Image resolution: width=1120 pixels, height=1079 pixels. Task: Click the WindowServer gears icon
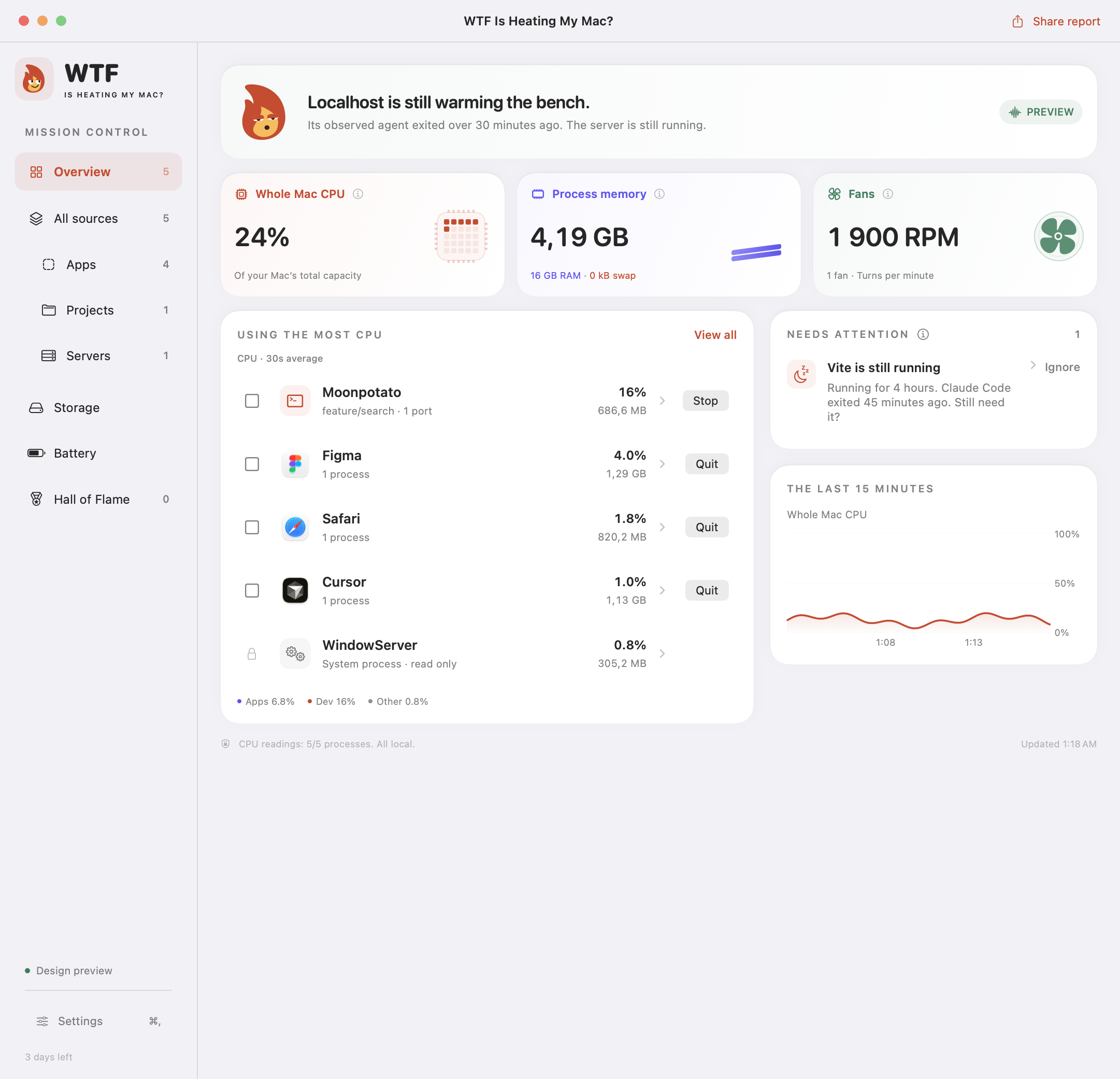295,653
